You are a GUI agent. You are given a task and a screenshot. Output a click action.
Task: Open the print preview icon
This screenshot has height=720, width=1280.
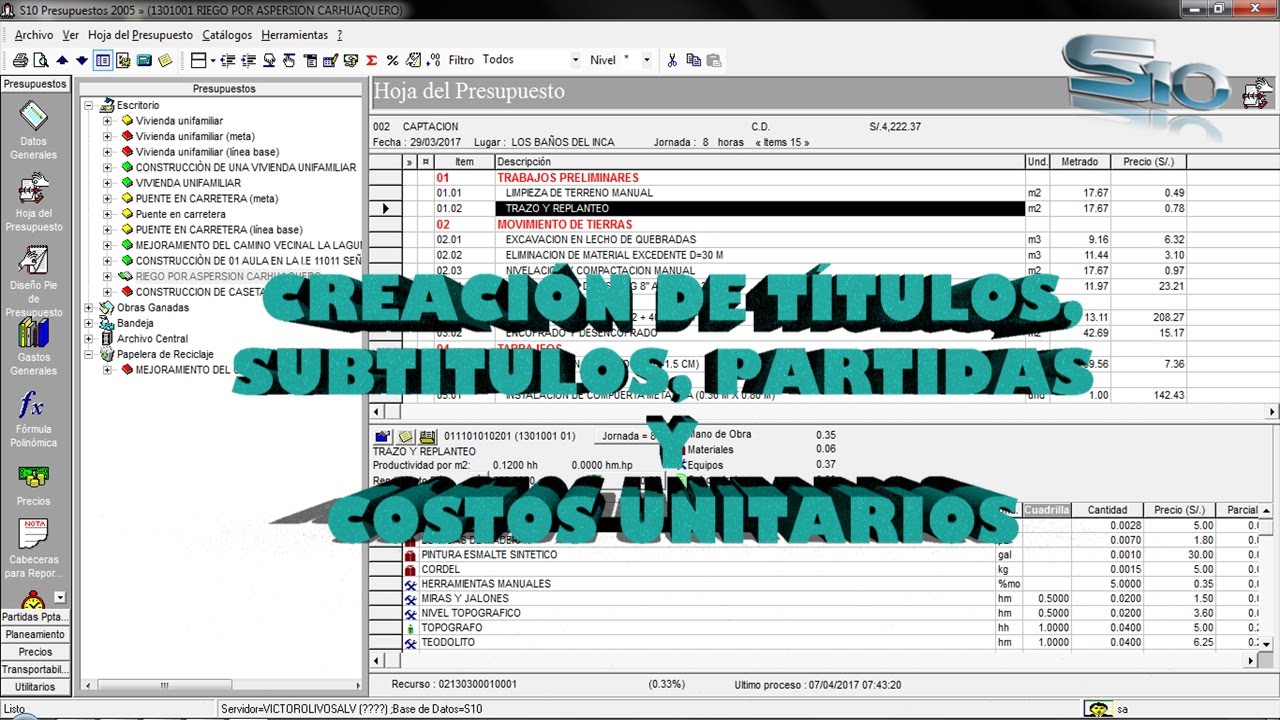point(39,60)
